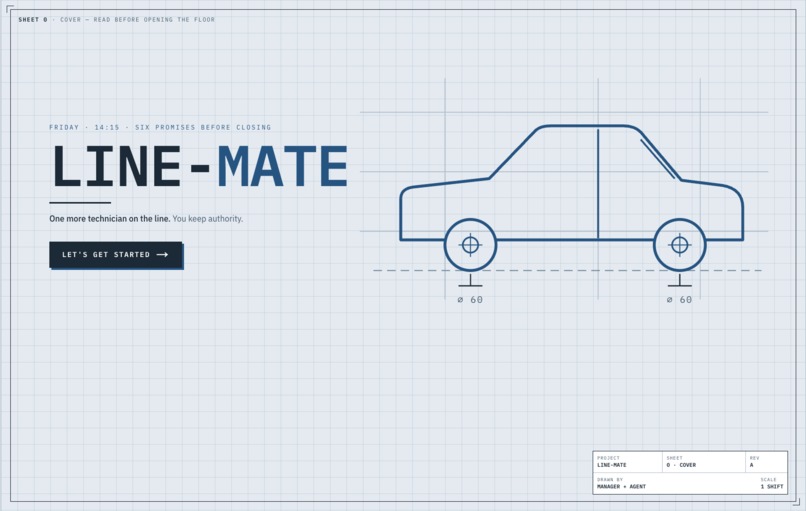The width and height of the screenshot is (806, 511).
Task: Click the Let's Get Started button
Action: [x=116, y=254]
